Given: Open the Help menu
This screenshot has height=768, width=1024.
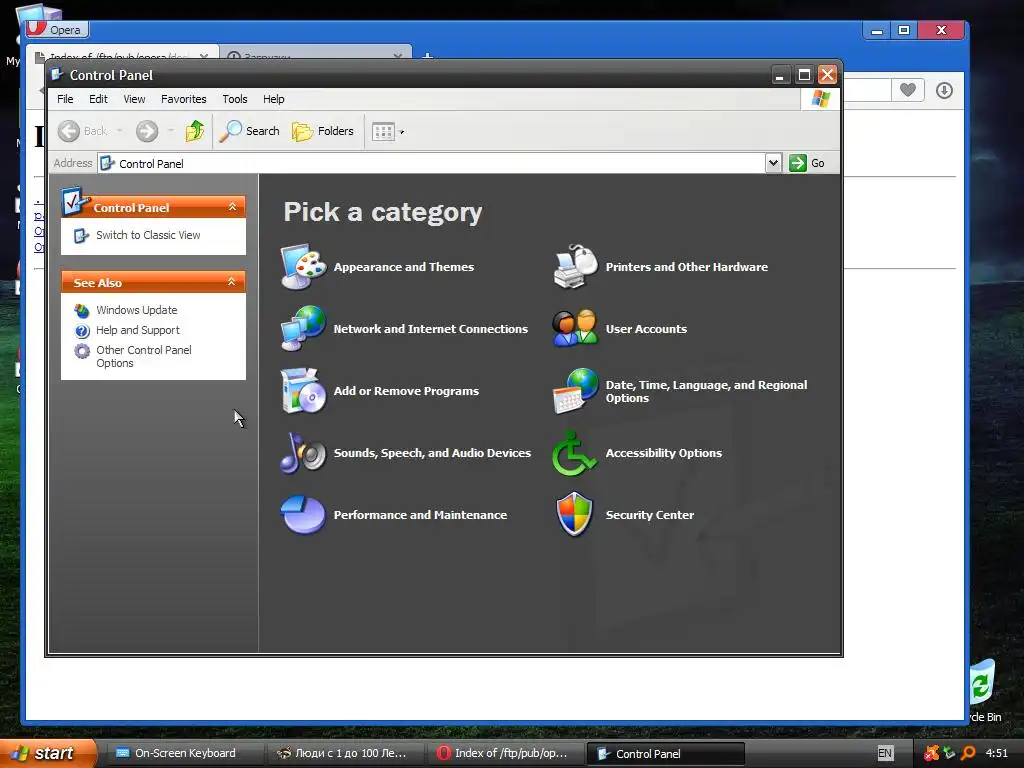Looking at the screenshot, I should [x=274, y=99].
